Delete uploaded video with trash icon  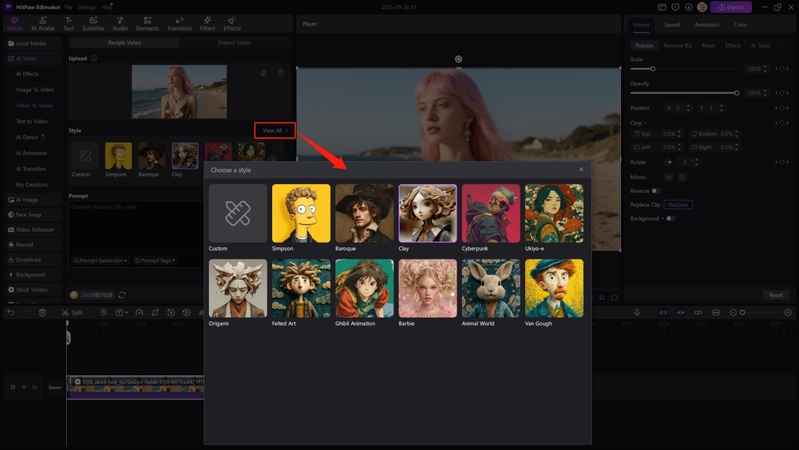click(280, 73)
